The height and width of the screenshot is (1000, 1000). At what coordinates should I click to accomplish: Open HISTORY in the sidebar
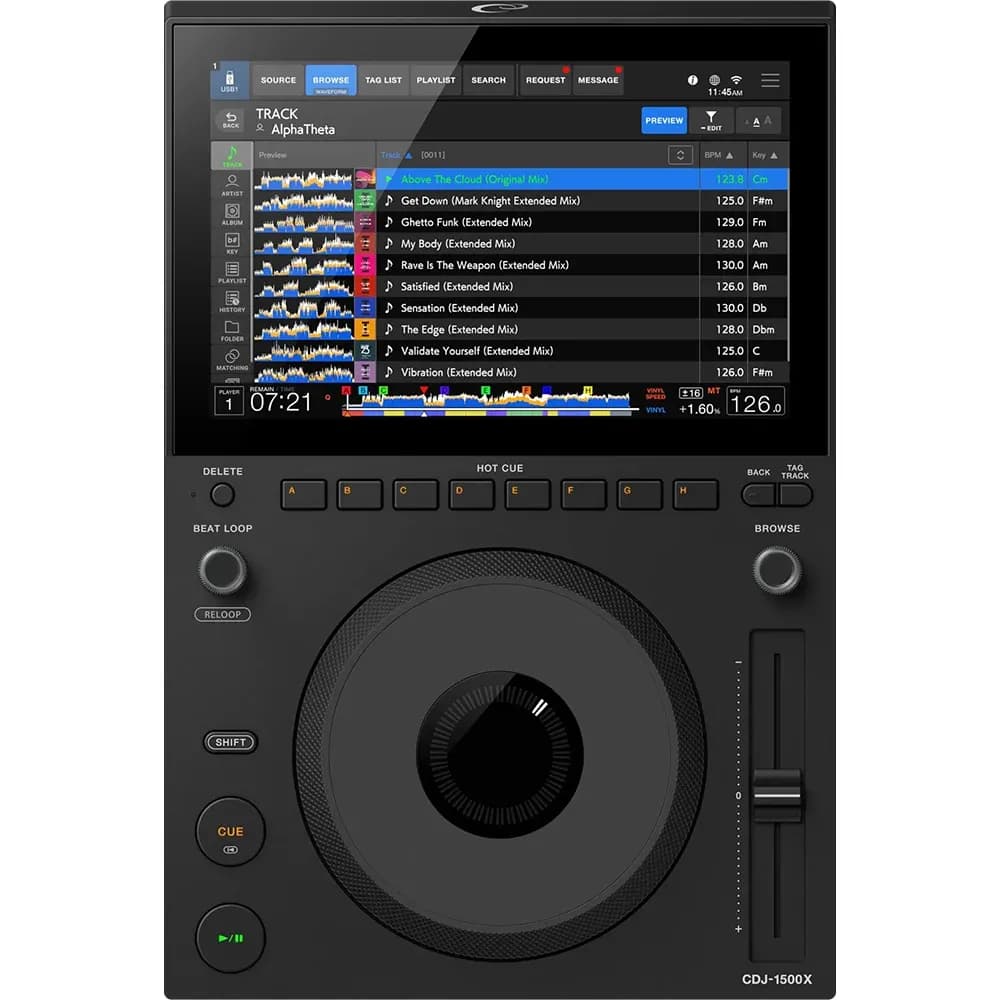click(x=232, y=302)
